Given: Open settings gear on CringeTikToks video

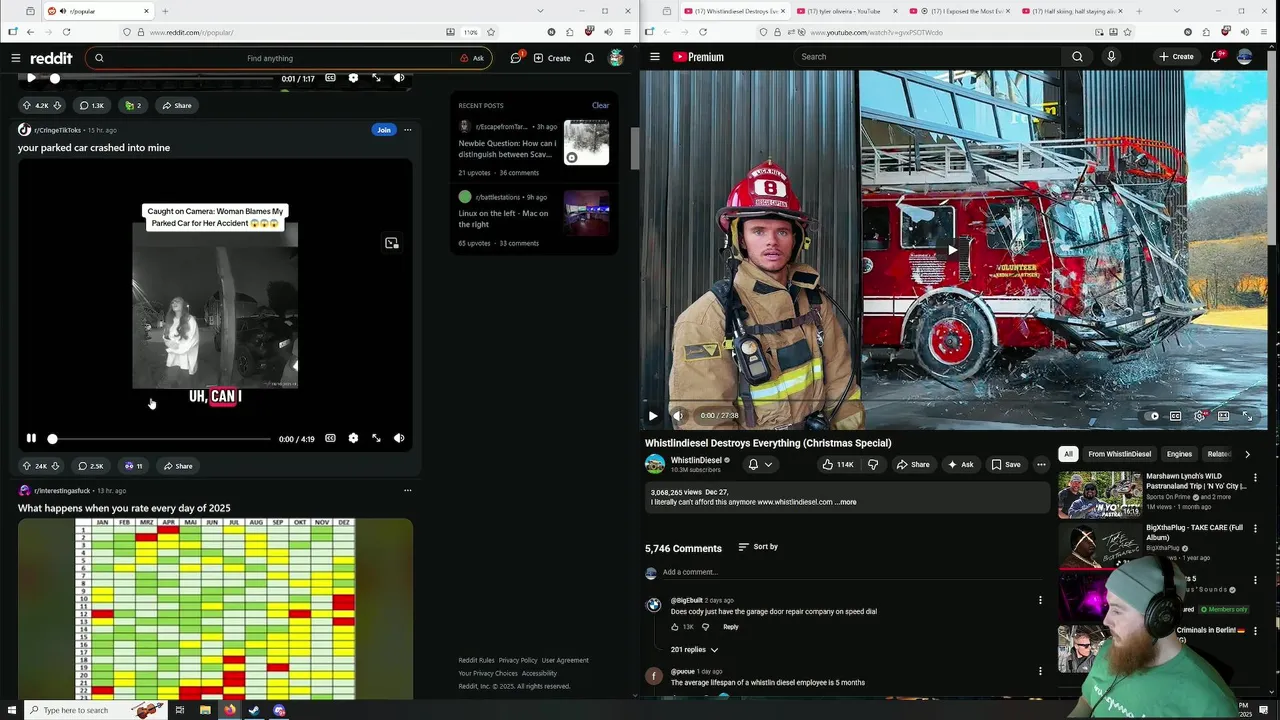Looking at the screenshot, I should coord(353,438).
